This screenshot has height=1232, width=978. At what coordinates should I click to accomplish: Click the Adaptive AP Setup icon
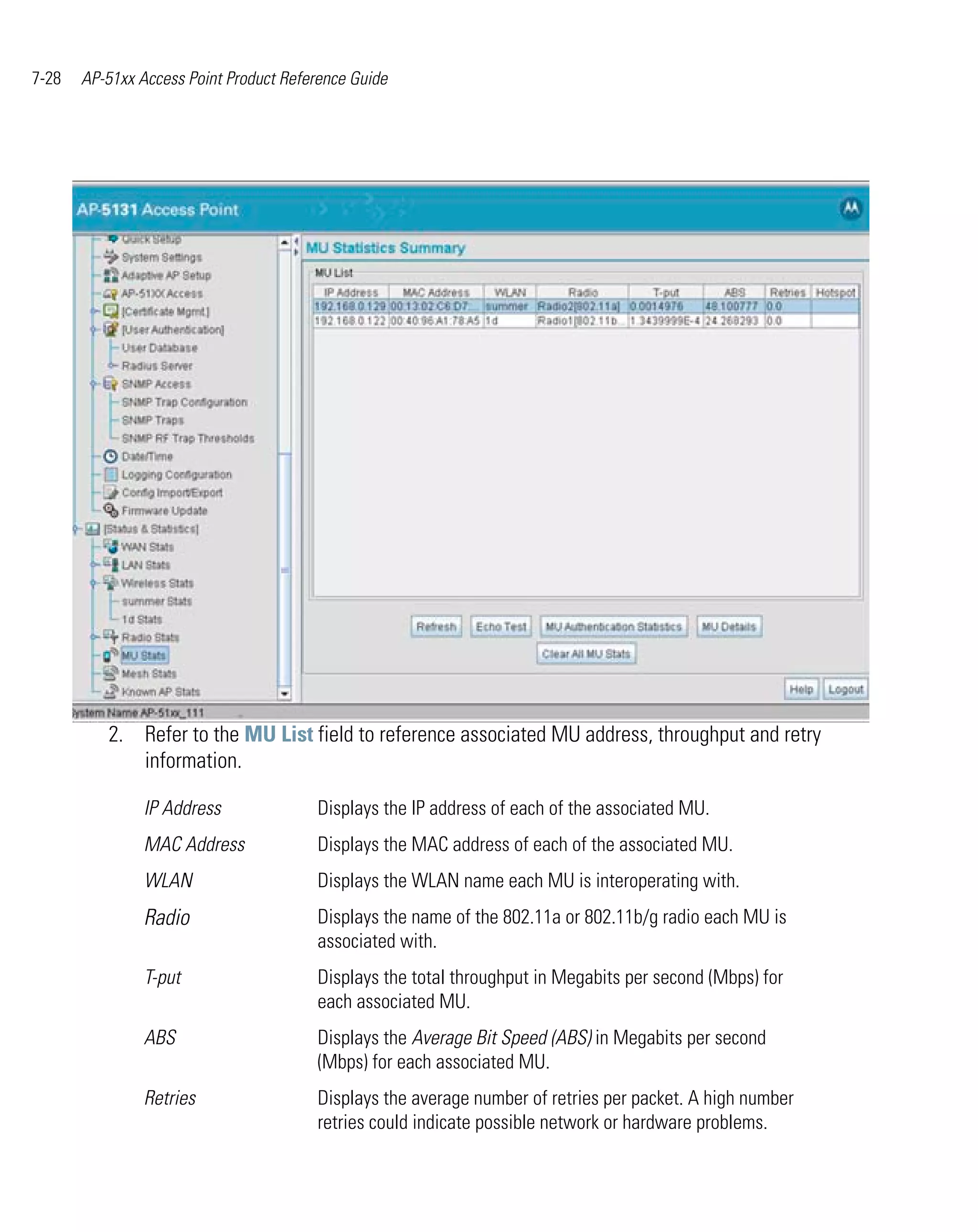coord(111,275)
